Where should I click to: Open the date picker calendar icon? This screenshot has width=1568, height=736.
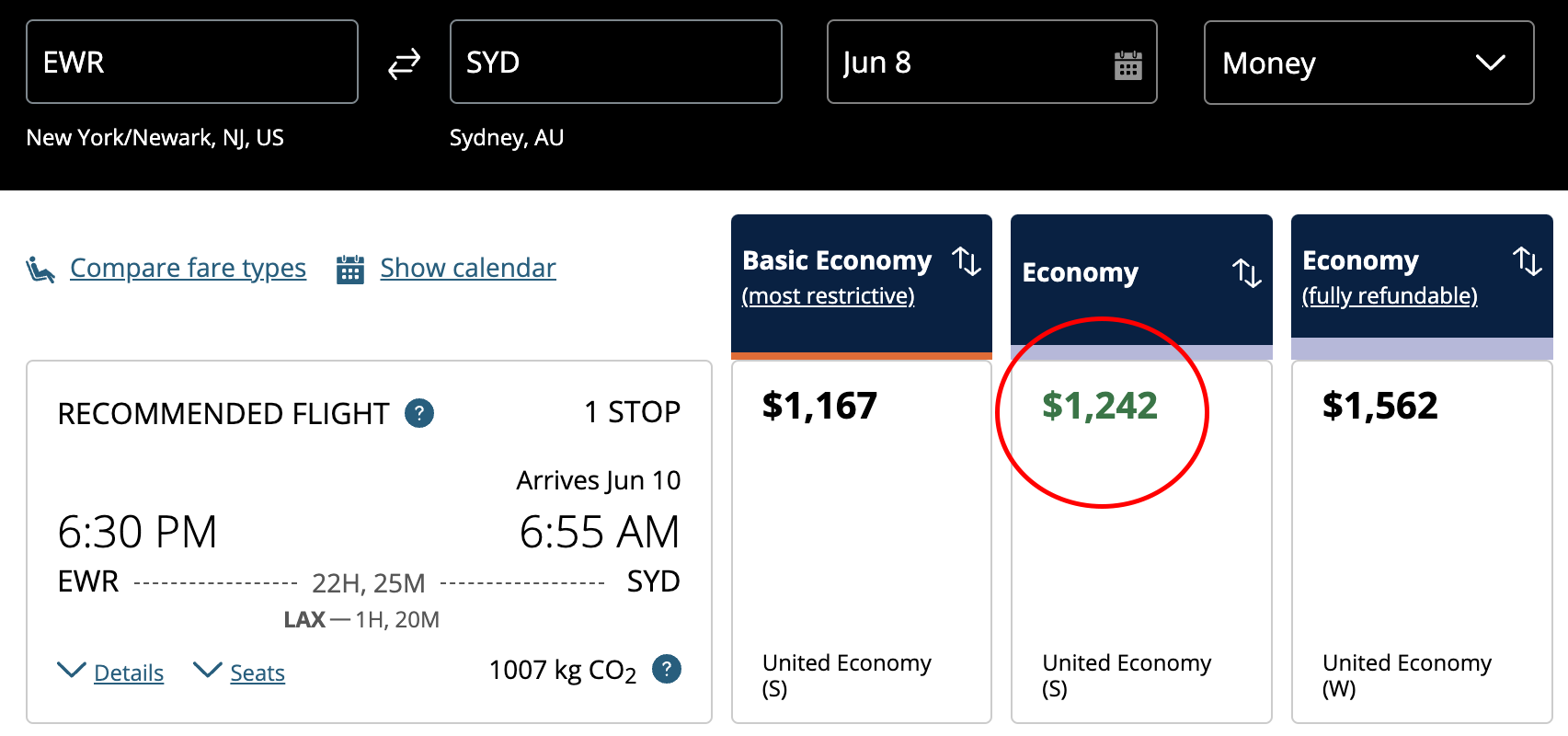pyautogui.click(x=1127, y=65)
